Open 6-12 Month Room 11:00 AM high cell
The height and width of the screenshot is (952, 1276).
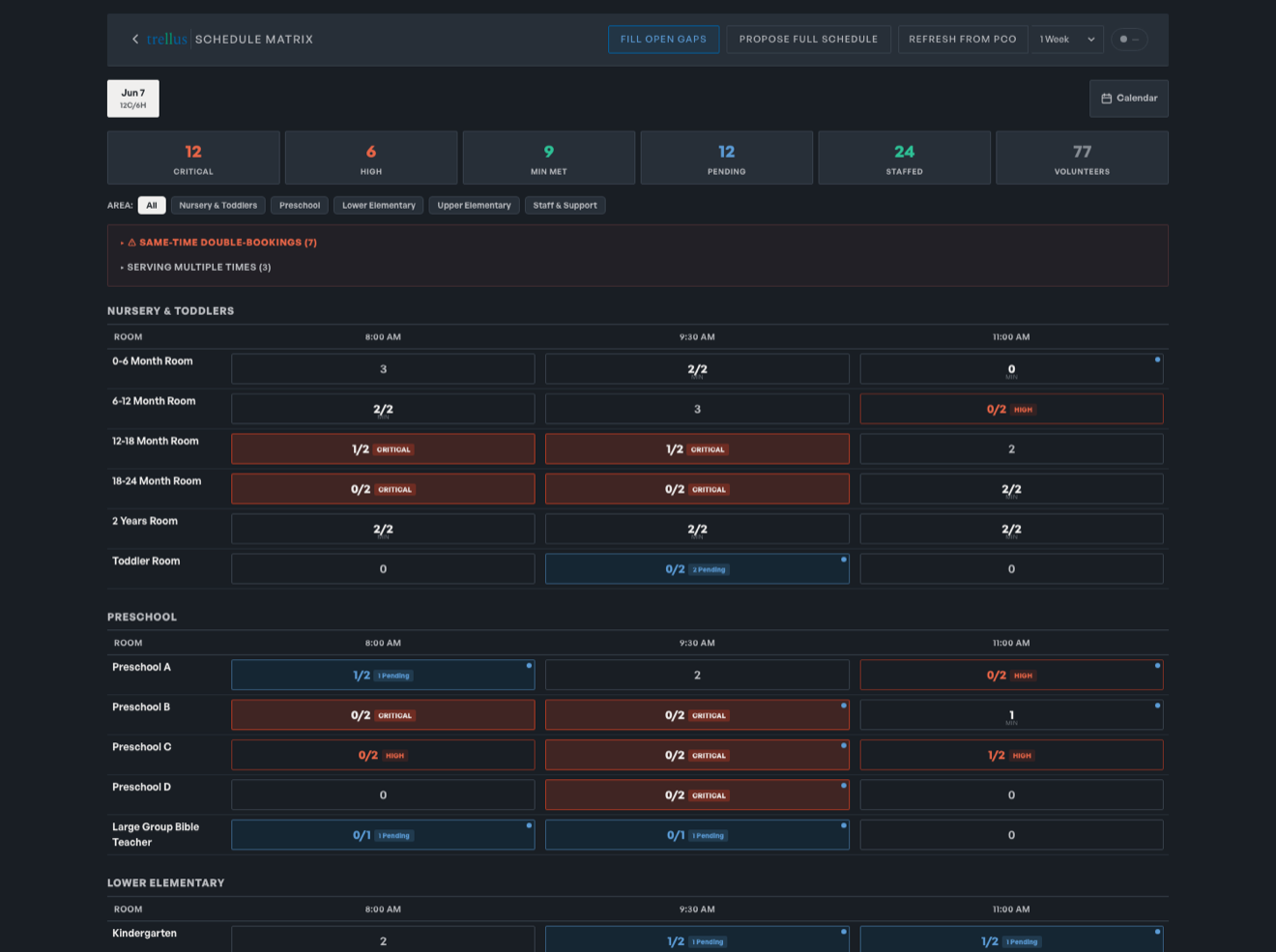click(1011, 409)
